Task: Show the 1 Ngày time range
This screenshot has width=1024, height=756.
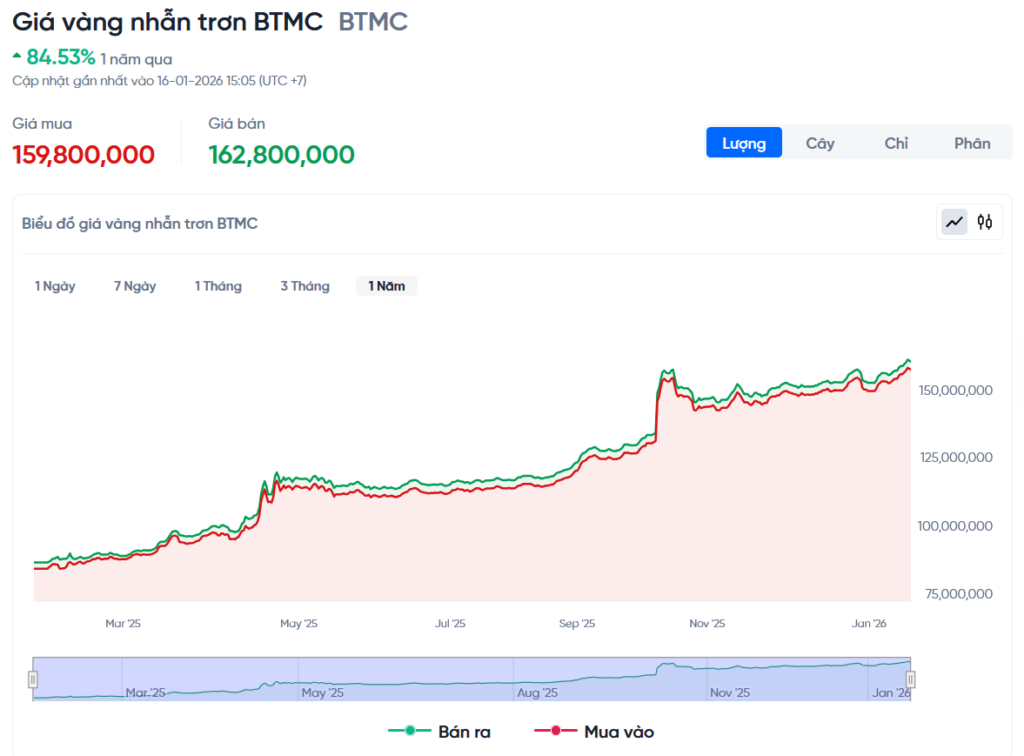Action: coord(55,286)
